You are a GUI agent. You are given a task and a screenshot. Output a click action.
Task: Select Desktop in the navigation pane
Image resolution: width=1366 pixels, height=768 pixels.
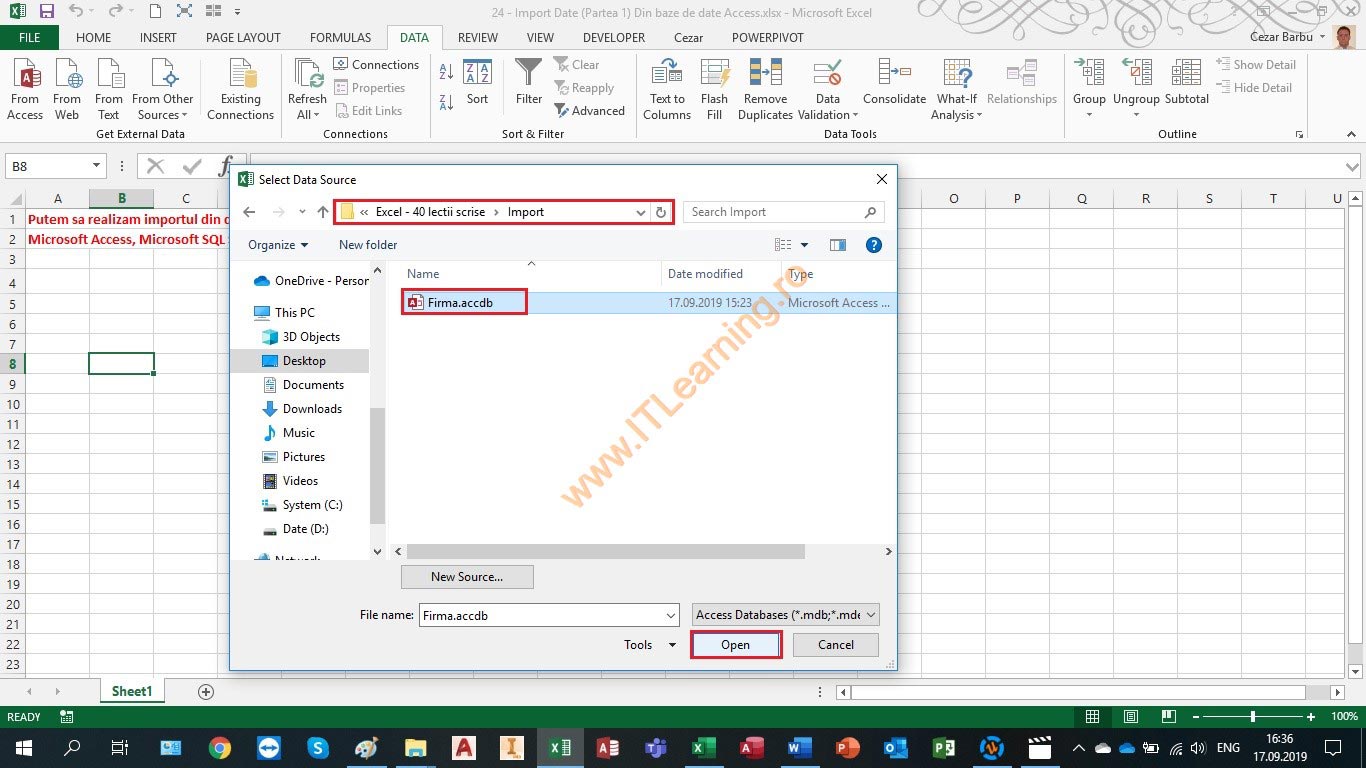(x=294, y=361)
